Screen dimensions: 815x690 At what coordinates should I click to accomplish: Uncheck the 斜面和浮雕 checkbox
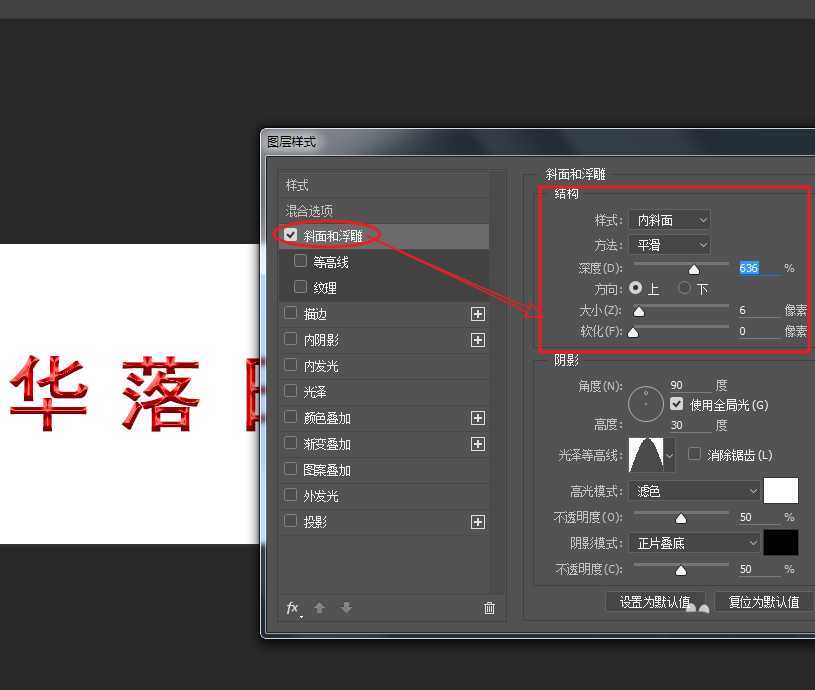coord(291,236)
